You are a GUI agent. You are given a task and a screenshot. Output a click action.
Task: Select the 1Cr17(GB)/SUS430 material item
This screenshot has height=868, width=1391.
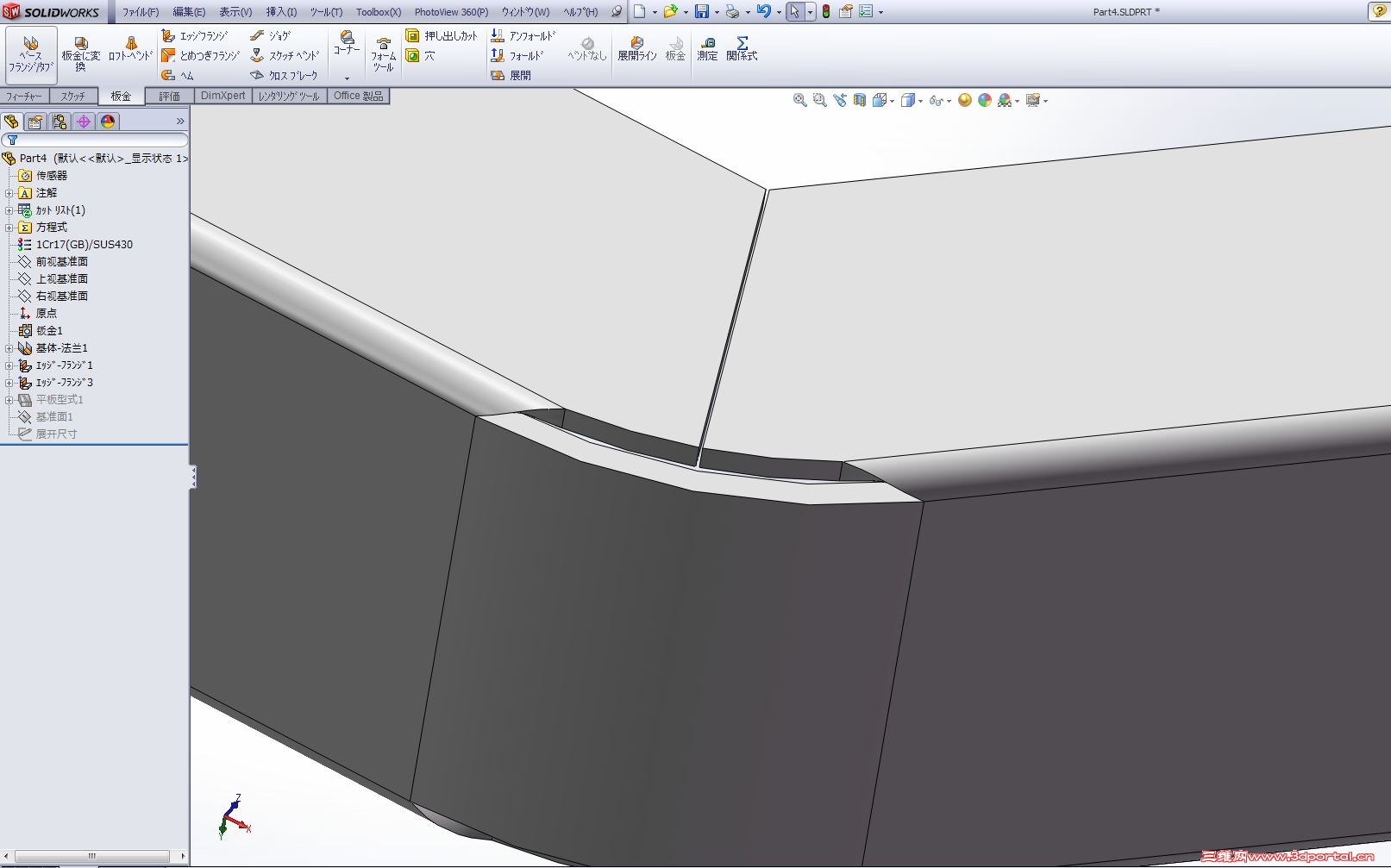pos(75,245)
